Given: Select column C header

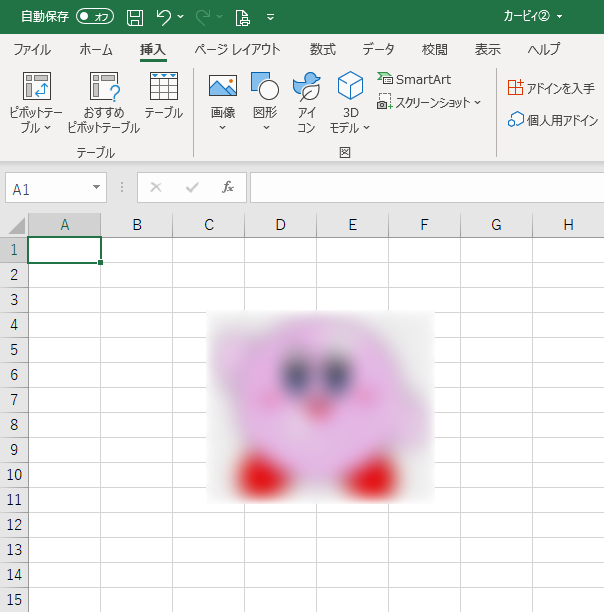Looking at the screenshot, I should point(209,225).
